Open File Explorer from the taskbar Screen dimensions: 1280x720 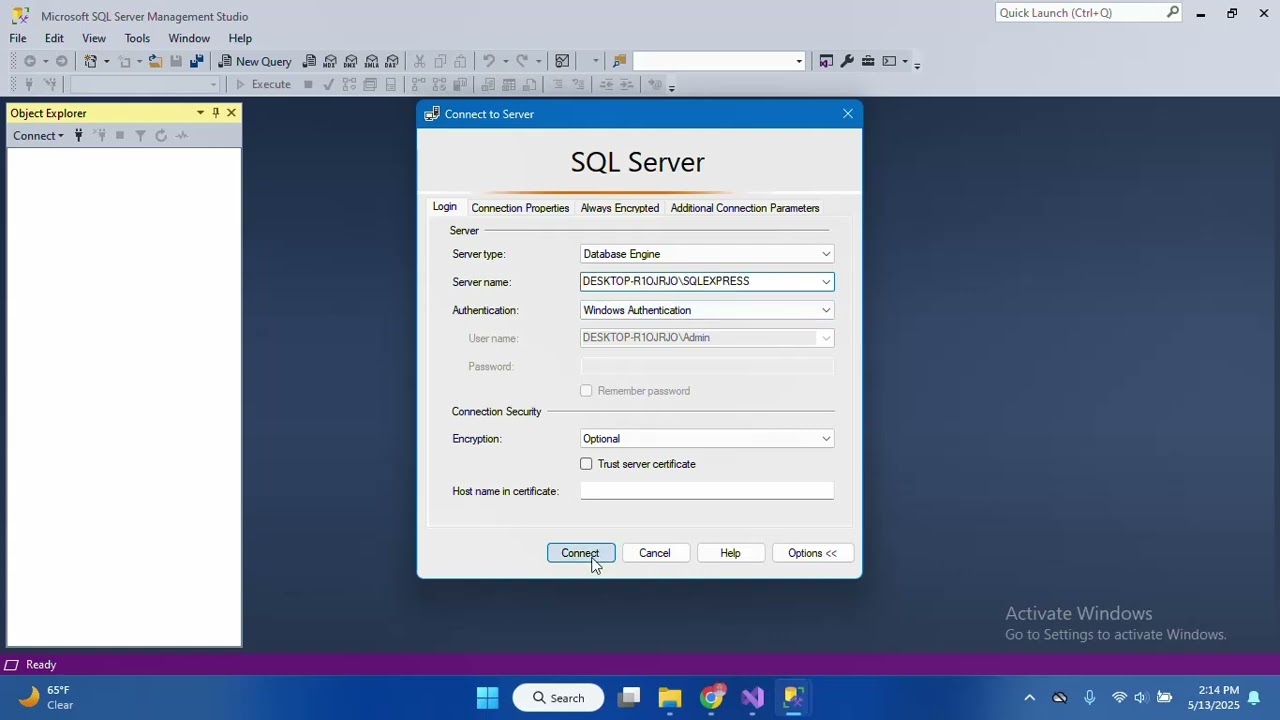670,698
